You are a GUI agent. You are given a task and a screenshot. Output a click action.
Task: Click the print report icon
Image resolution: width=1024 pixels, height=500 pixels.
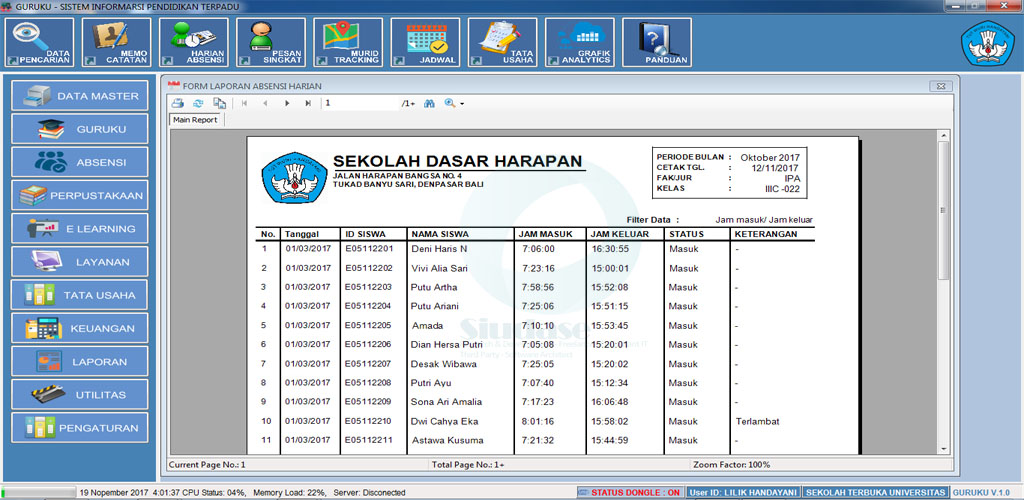pos(177,103)
